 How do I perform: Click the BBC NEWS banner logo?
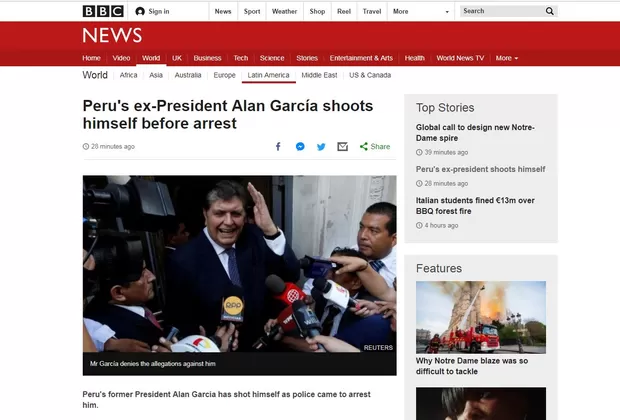tap(112, 35)
